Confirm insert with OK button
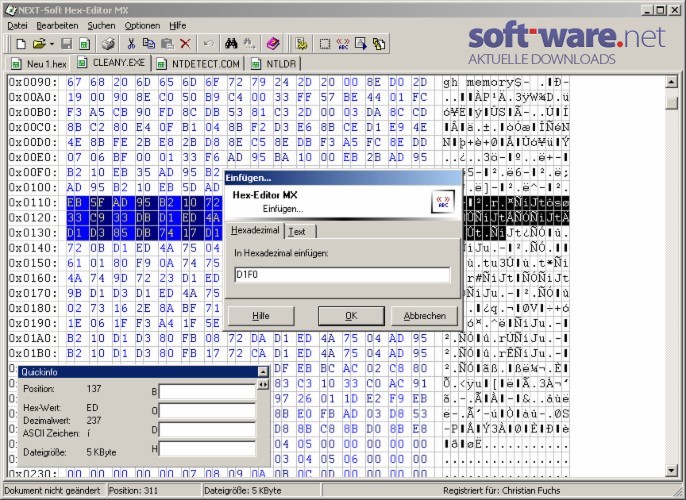The height and width of the screenshot is (500, 686). coord(351,316)
